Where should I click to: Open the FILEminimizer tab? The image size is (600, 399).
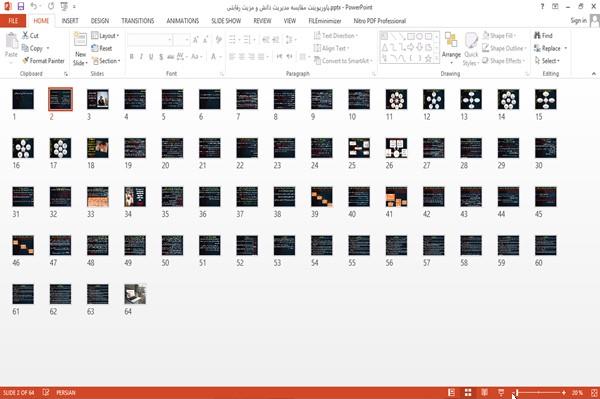[x=325, y=21]
